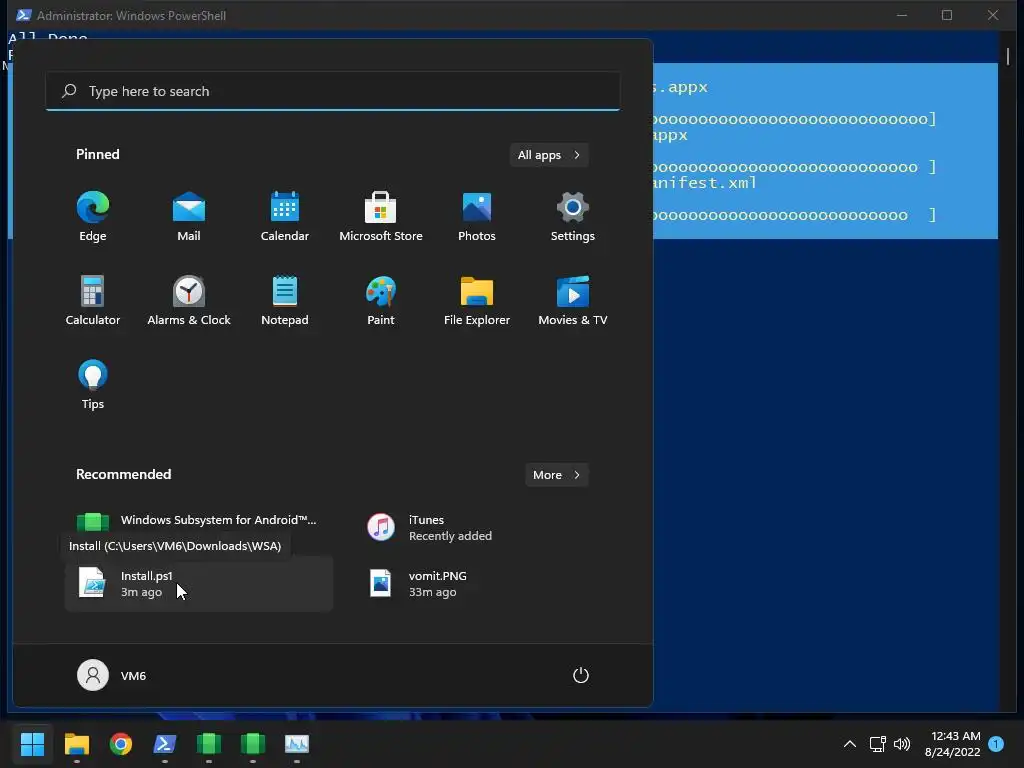Open the notification badge on taskbar
This screenshot has width=1024, height=768.
point(996,744)
